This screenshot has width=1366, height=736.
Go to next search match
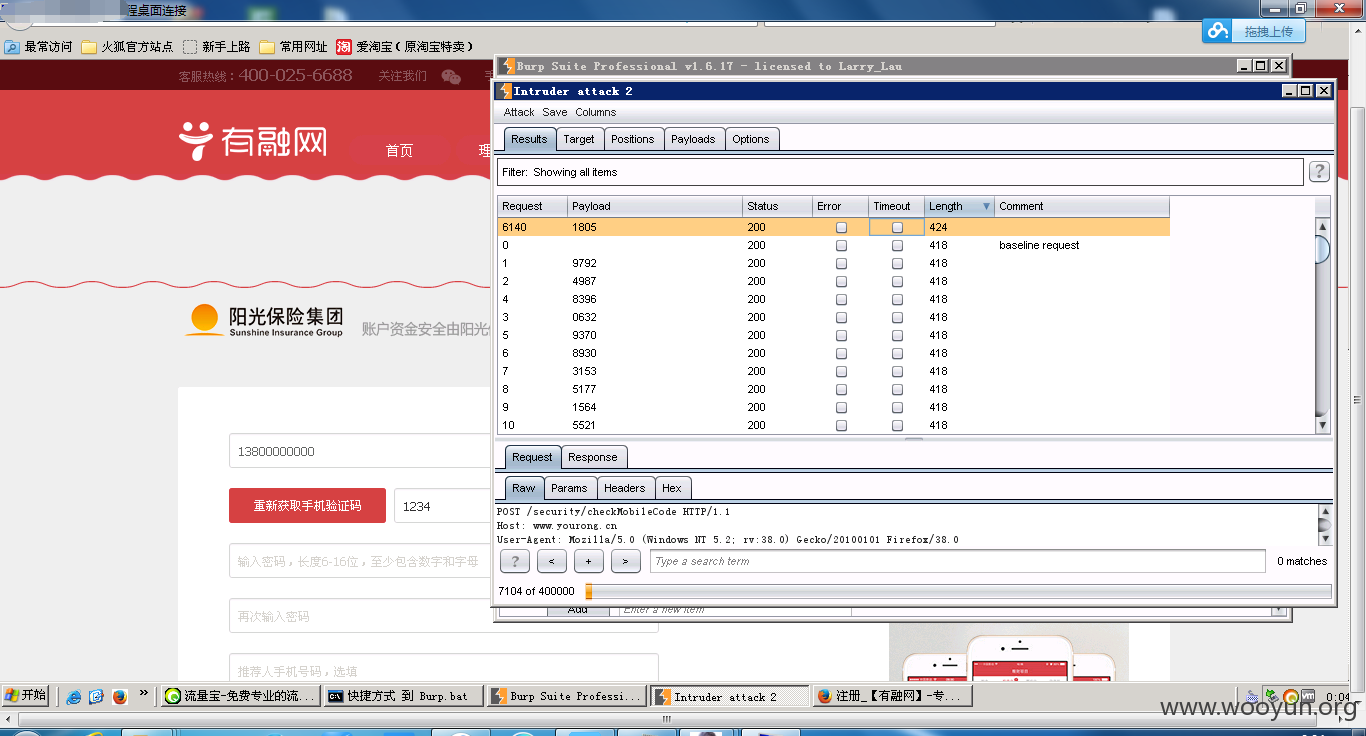click(x=625, y=561)
